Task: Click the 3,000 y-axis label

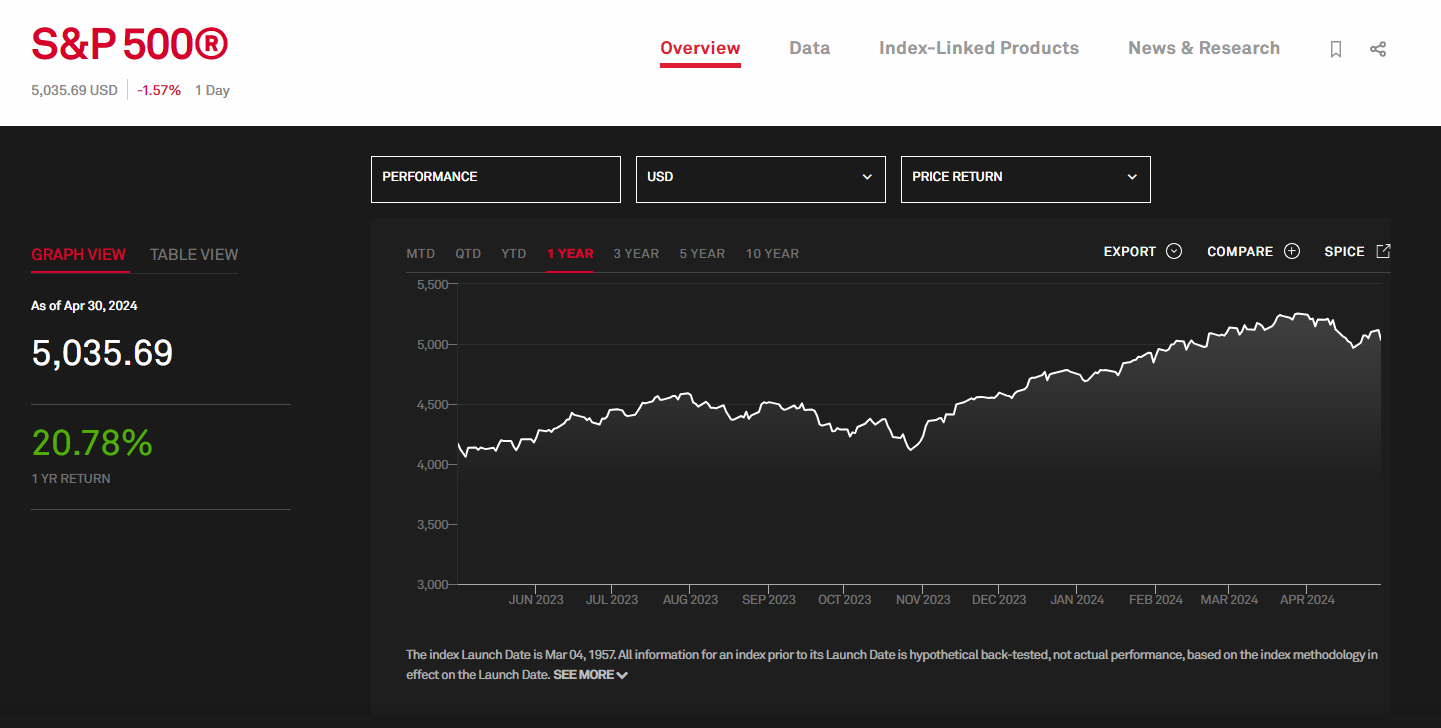Action: point(433,585)
